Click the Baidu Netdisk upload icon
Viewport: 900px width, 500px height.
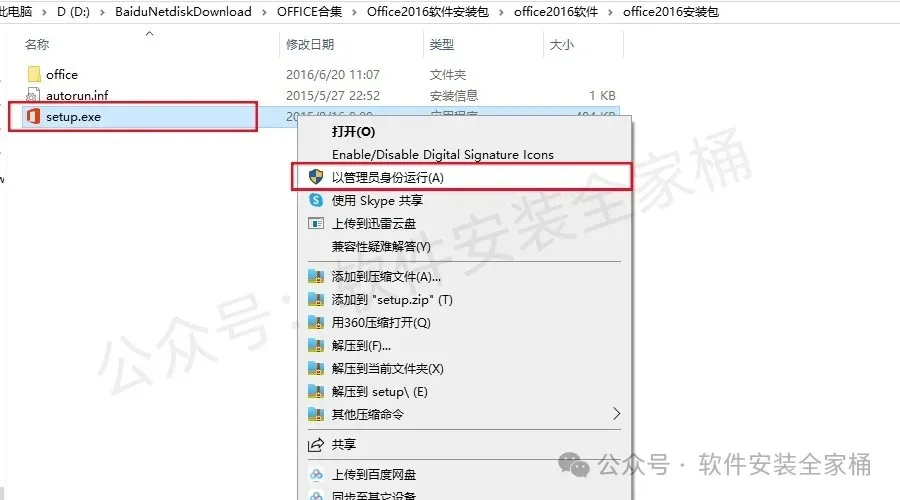316,475
